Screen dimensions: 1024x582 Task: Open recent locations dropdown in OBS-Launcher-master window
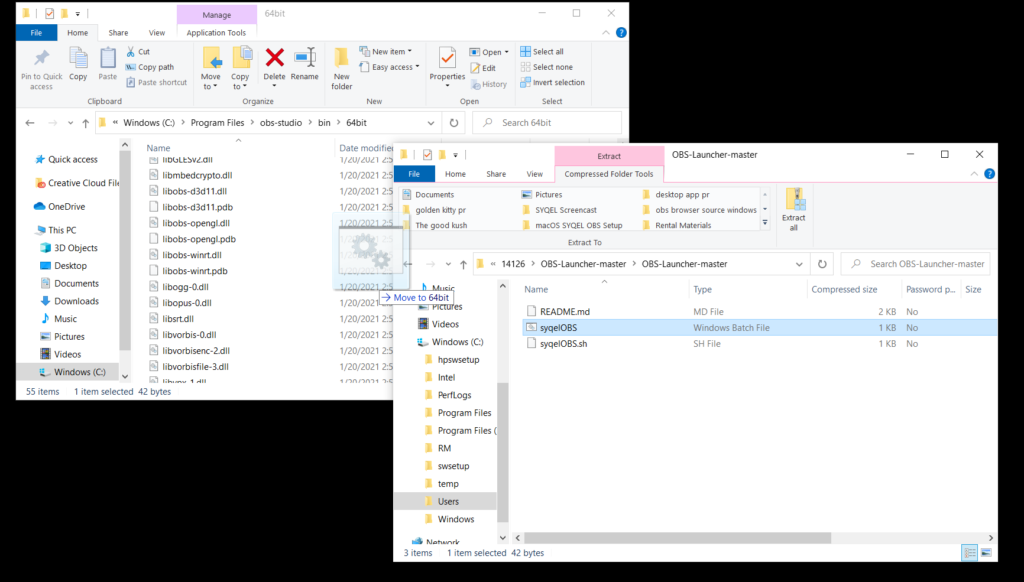[448, 264]
